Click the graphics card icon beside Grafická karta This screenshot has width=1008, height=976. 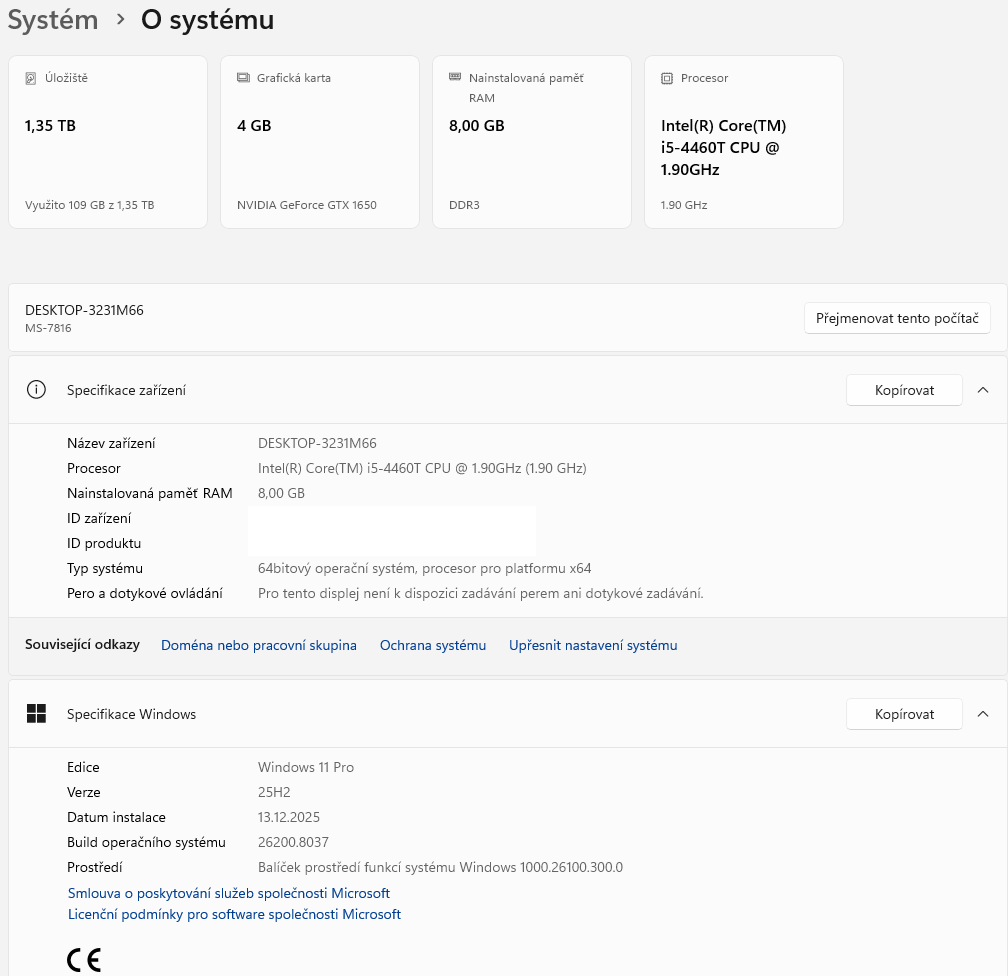[243, 78]
